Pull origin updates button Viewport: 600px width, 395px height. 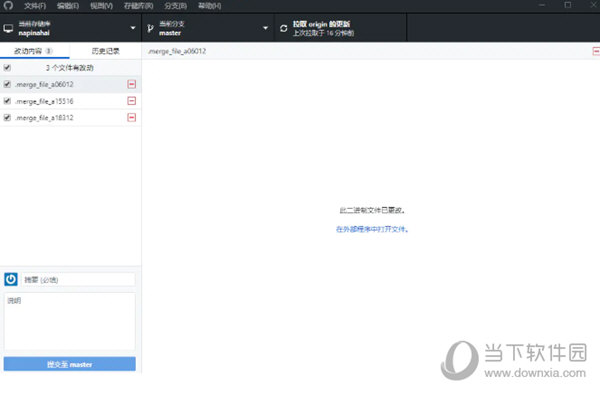pyautogui.click(x=341, y=28)
